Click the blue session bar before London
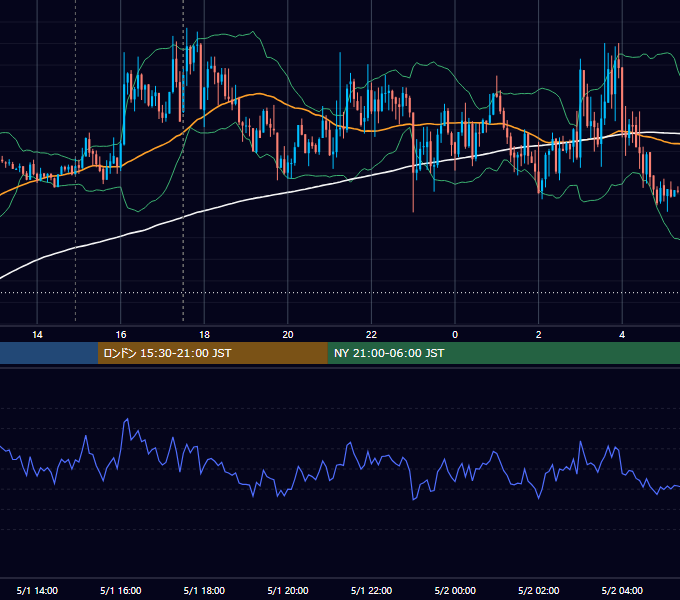Viewport: 680px width, 600px height. point(49,353)
